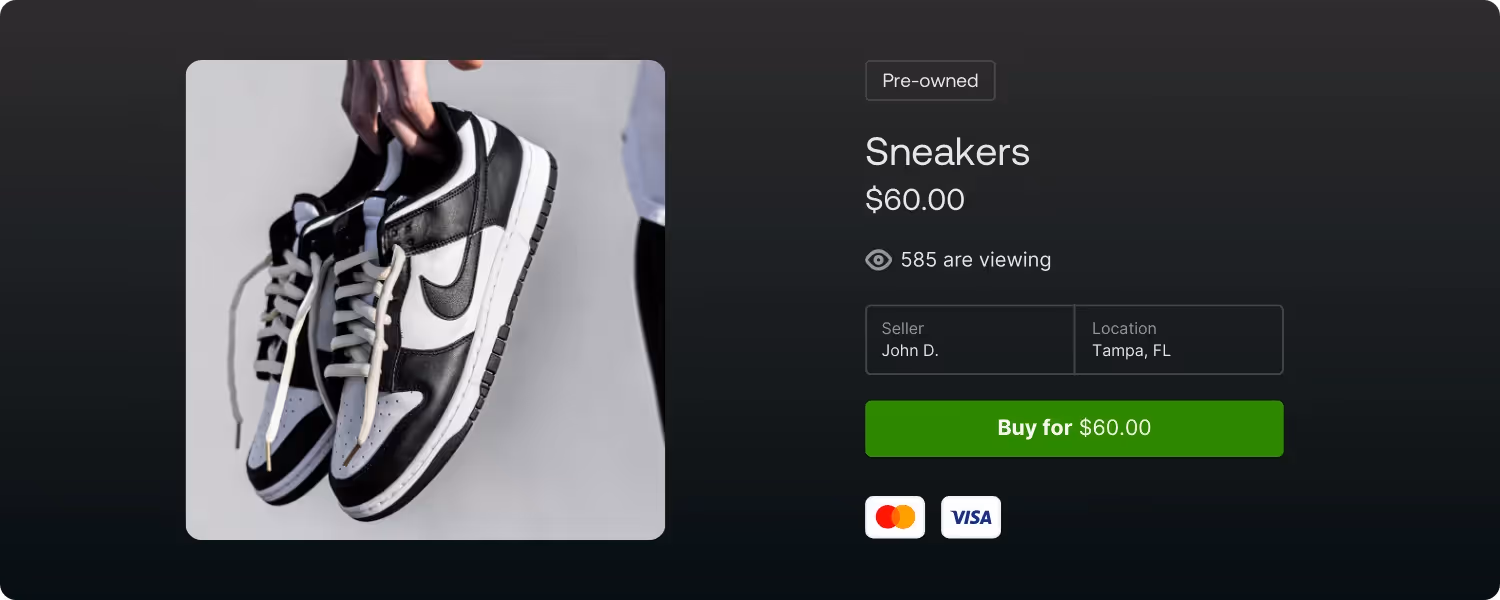
Task: Click the eye icon next to viewer count
Action: [878, 260]
